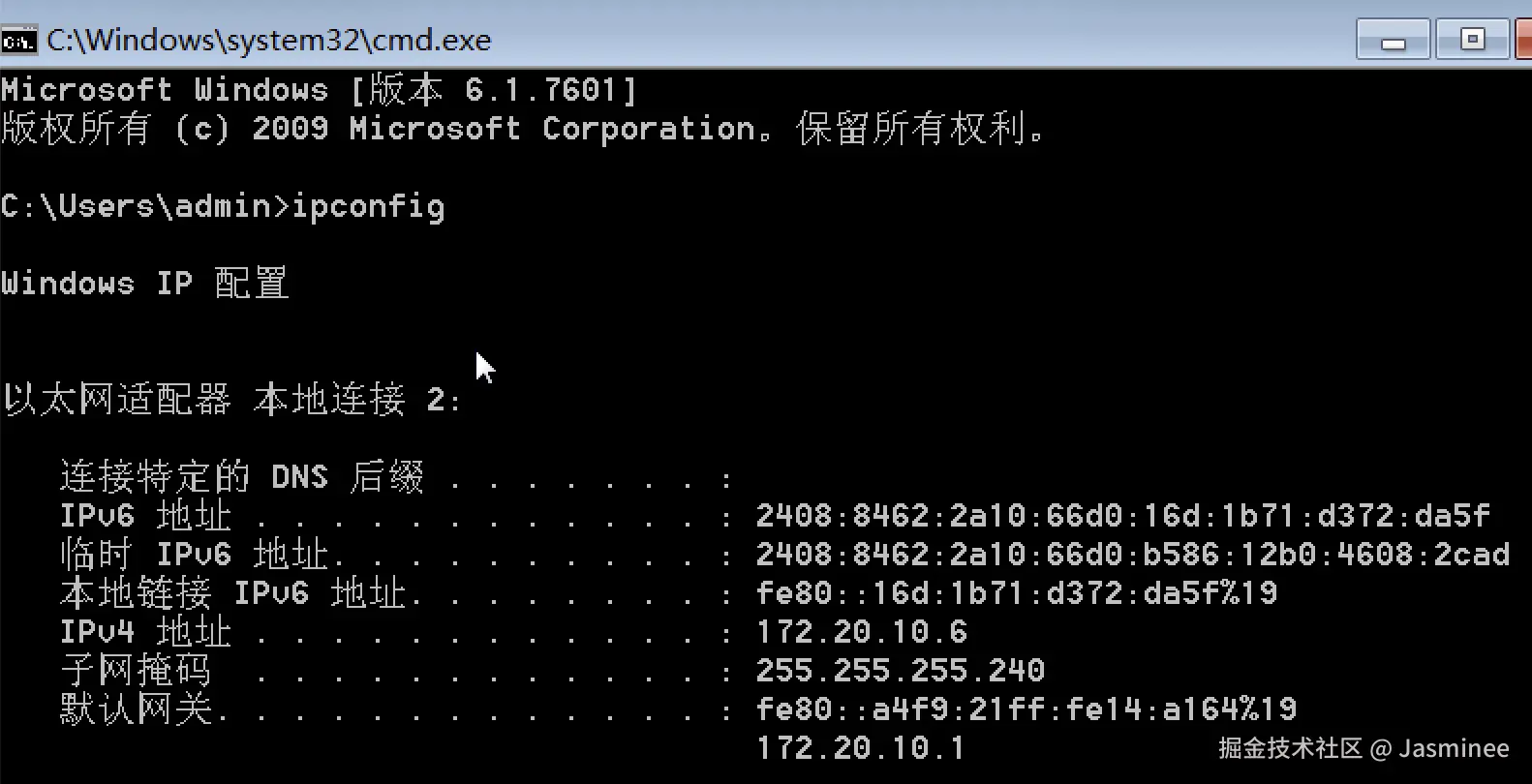Click the "子网掩码" label text

135,671
